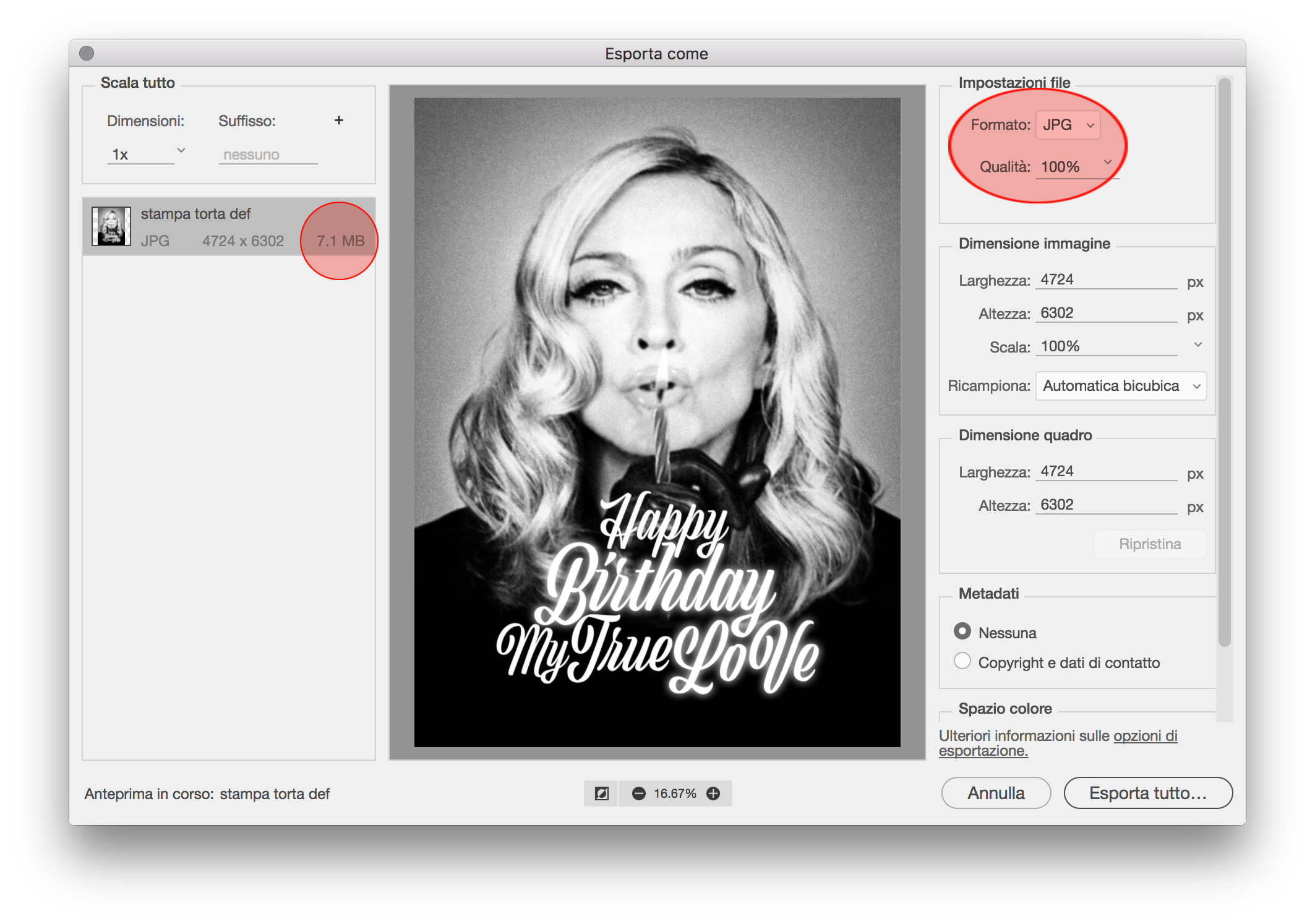Click the zoom out minus icon

(x=638, y=794)
